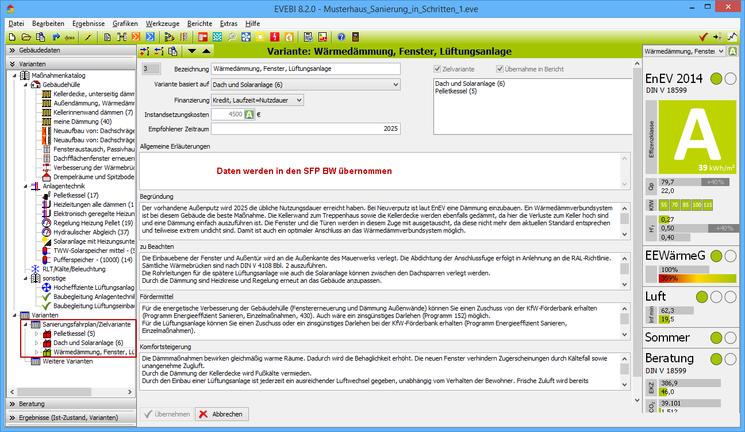Click the Bezeichnung text field
Screen dimensions: 745x432
tap(306, 69)
